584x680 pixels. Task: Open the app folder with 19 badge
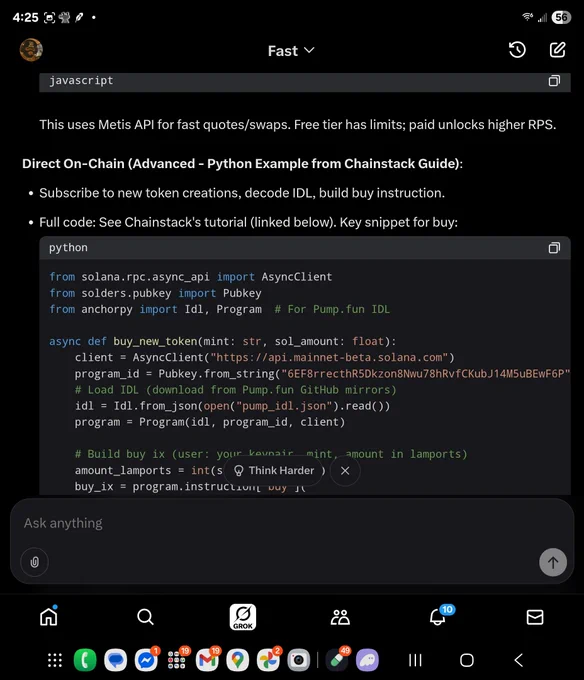click(x=177, y=660)
